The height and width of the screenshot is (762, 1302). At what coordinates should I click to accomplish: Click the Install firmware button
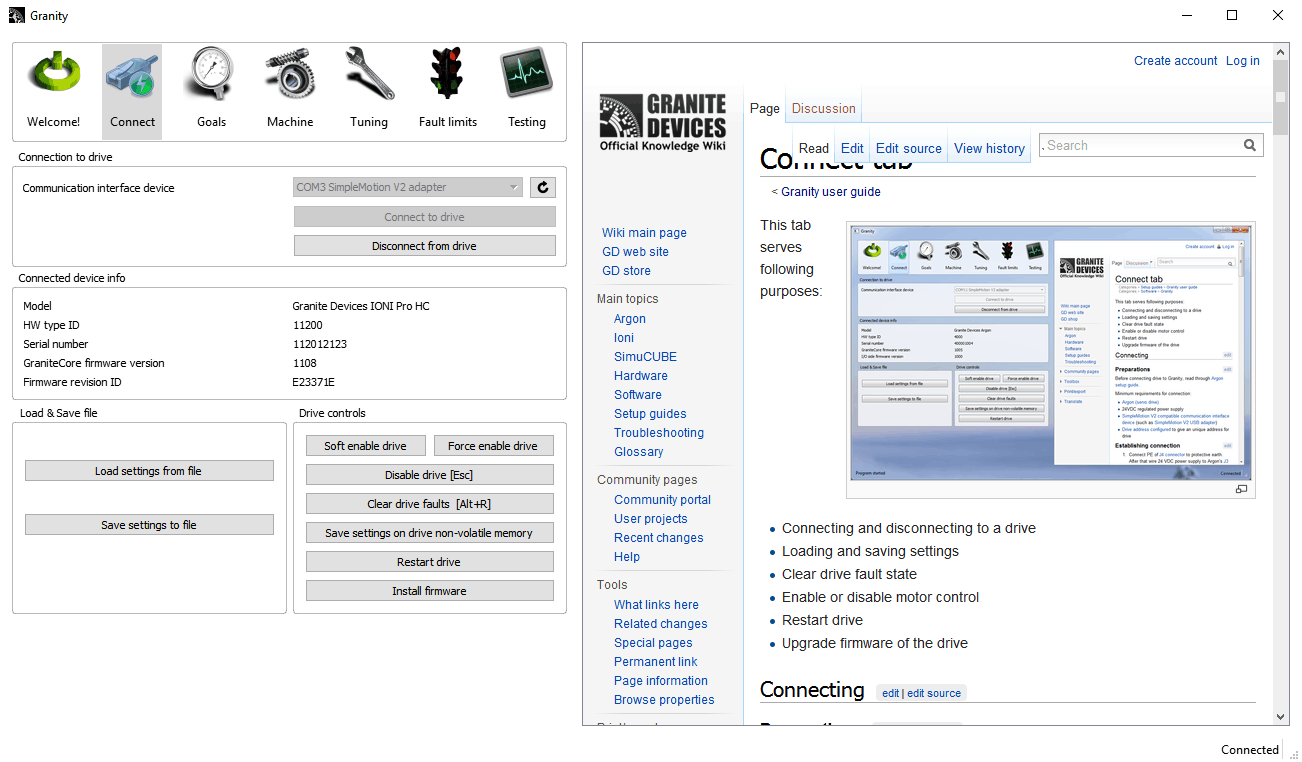(x=429, y=591)
